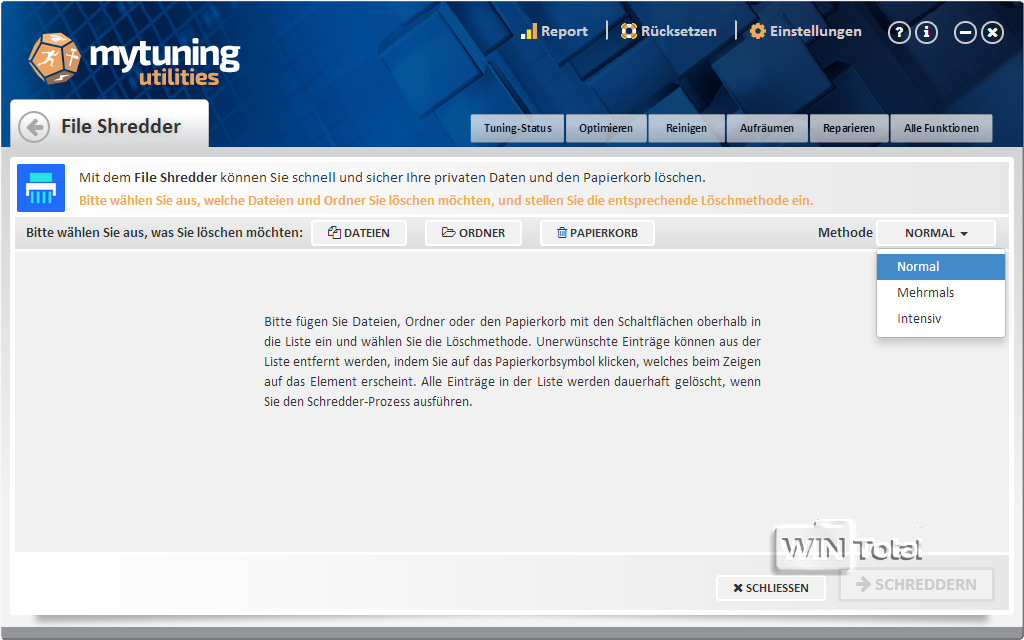Select Normal in the method list
Viewport: 1024px width, 640px height.
(940, 266)
